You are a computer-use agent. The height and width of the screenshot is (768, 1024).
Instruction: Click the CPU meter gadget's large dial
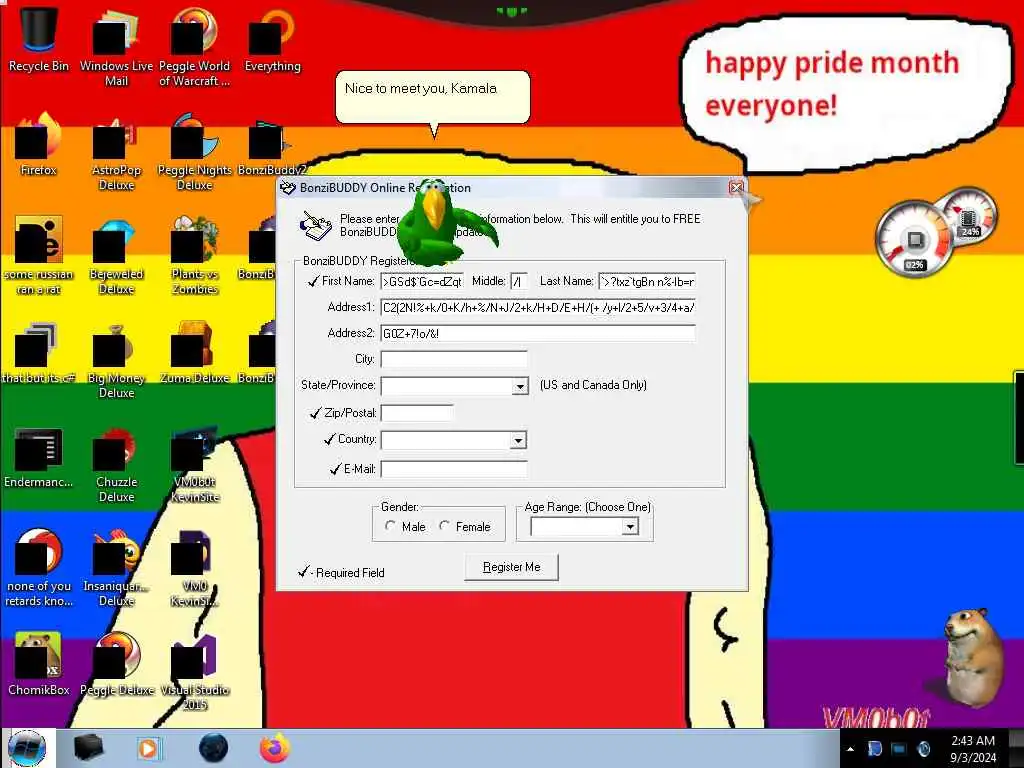(x=914, y=239)
